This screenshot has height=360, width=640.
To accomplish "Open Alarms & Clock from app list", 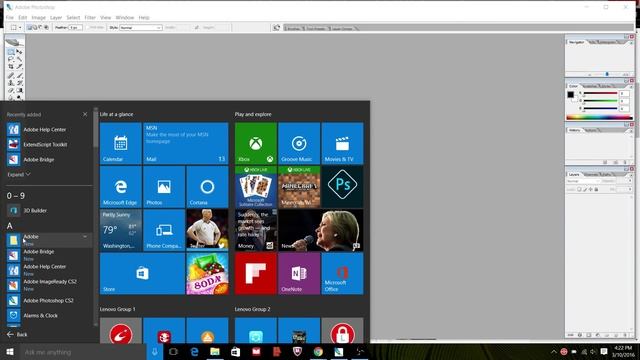I will tap(49, 316).
